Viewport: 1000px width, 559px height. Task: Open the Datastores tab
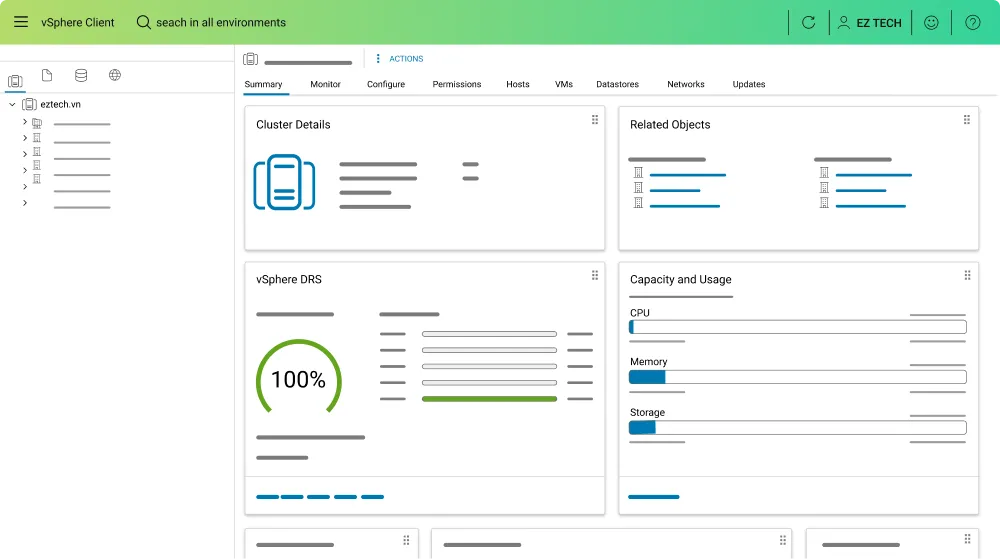tap(617, 84)
